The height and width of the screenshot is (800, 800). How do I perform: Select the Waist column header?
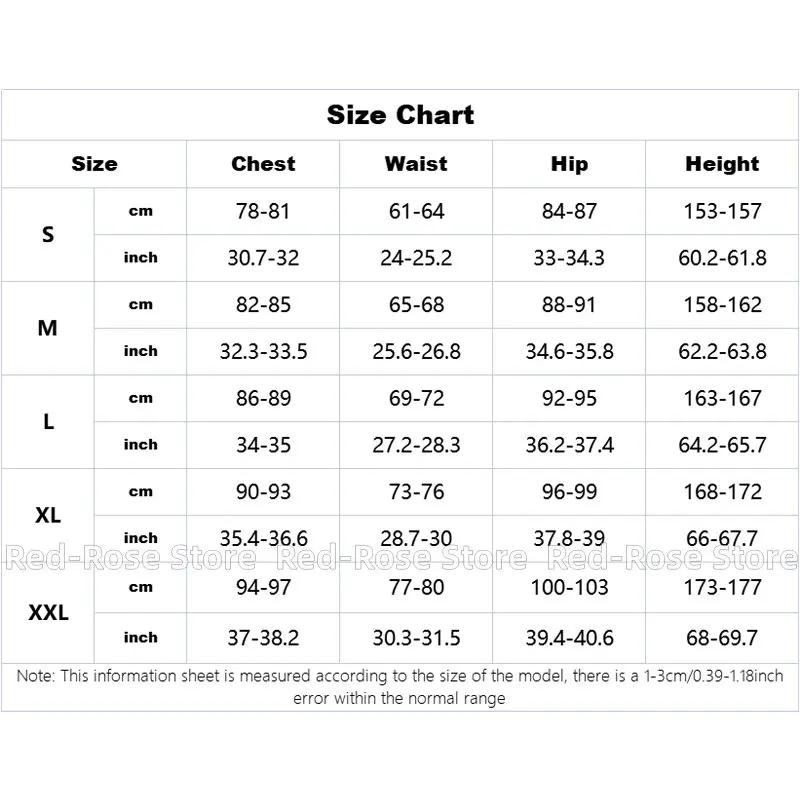[x=416, y=164]
